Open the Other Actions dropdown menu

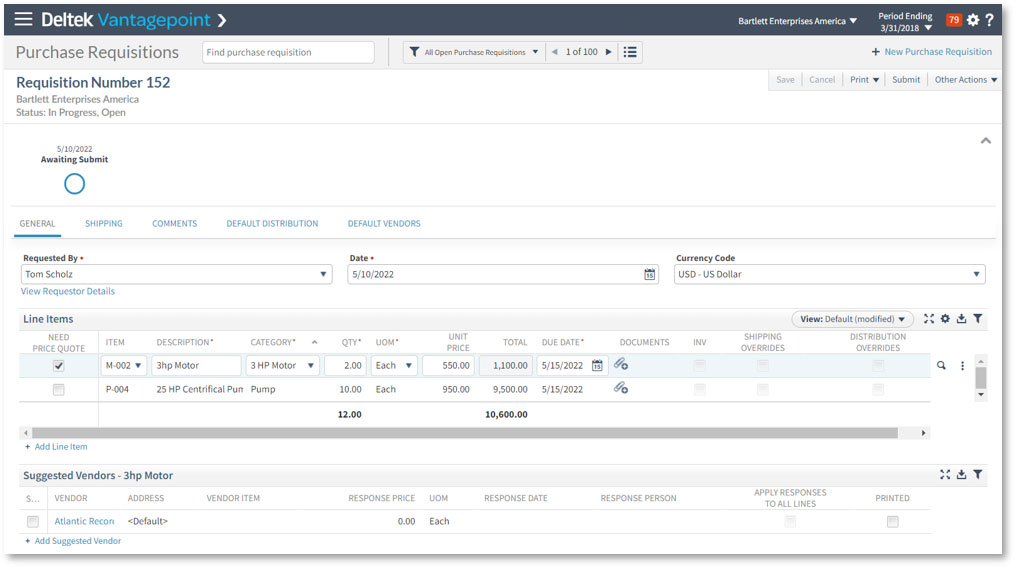coord(965,80)
